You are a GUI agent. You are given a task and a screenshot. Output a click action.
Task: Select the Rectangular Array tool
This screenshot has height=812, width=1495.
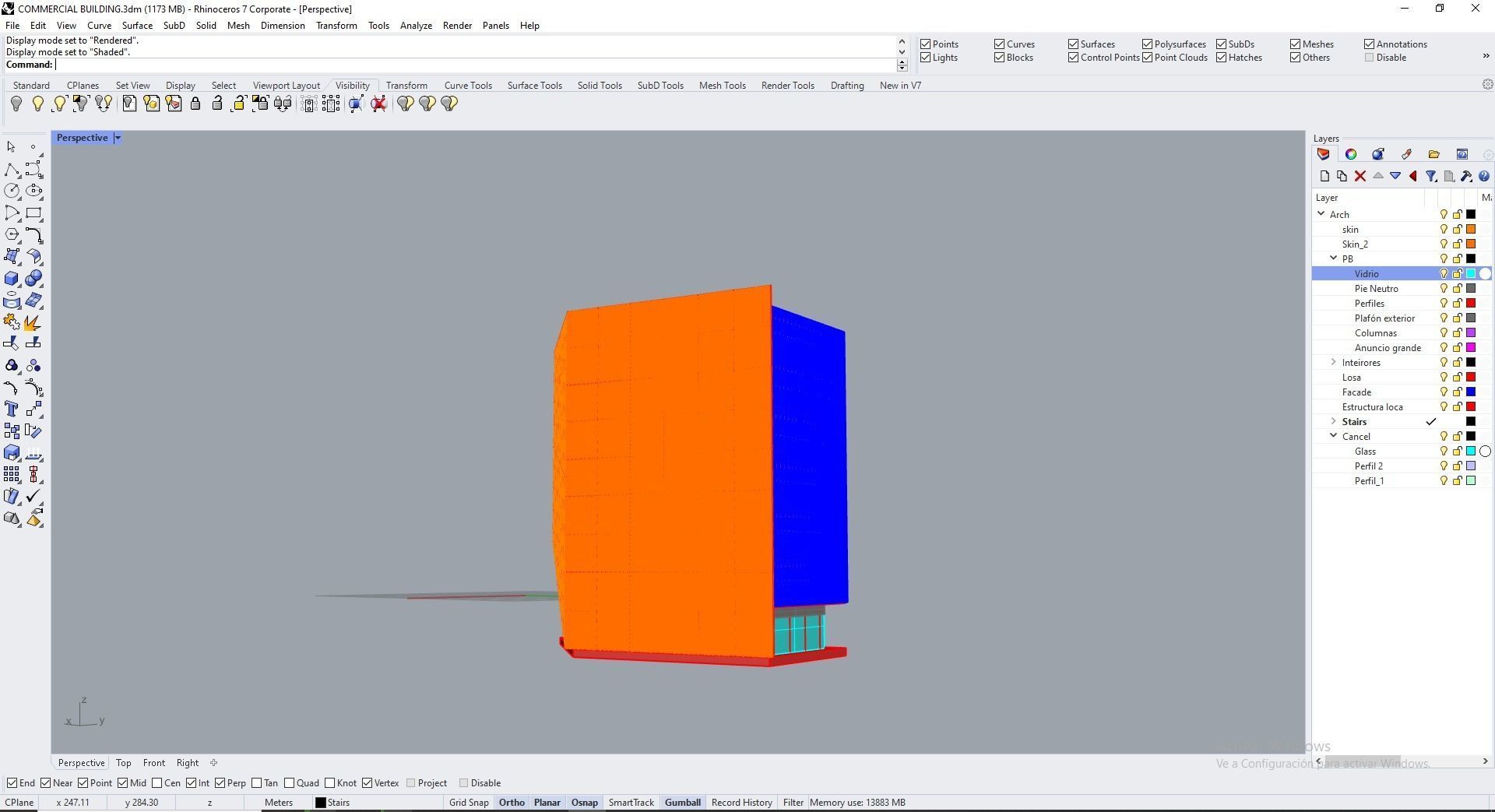12,474
